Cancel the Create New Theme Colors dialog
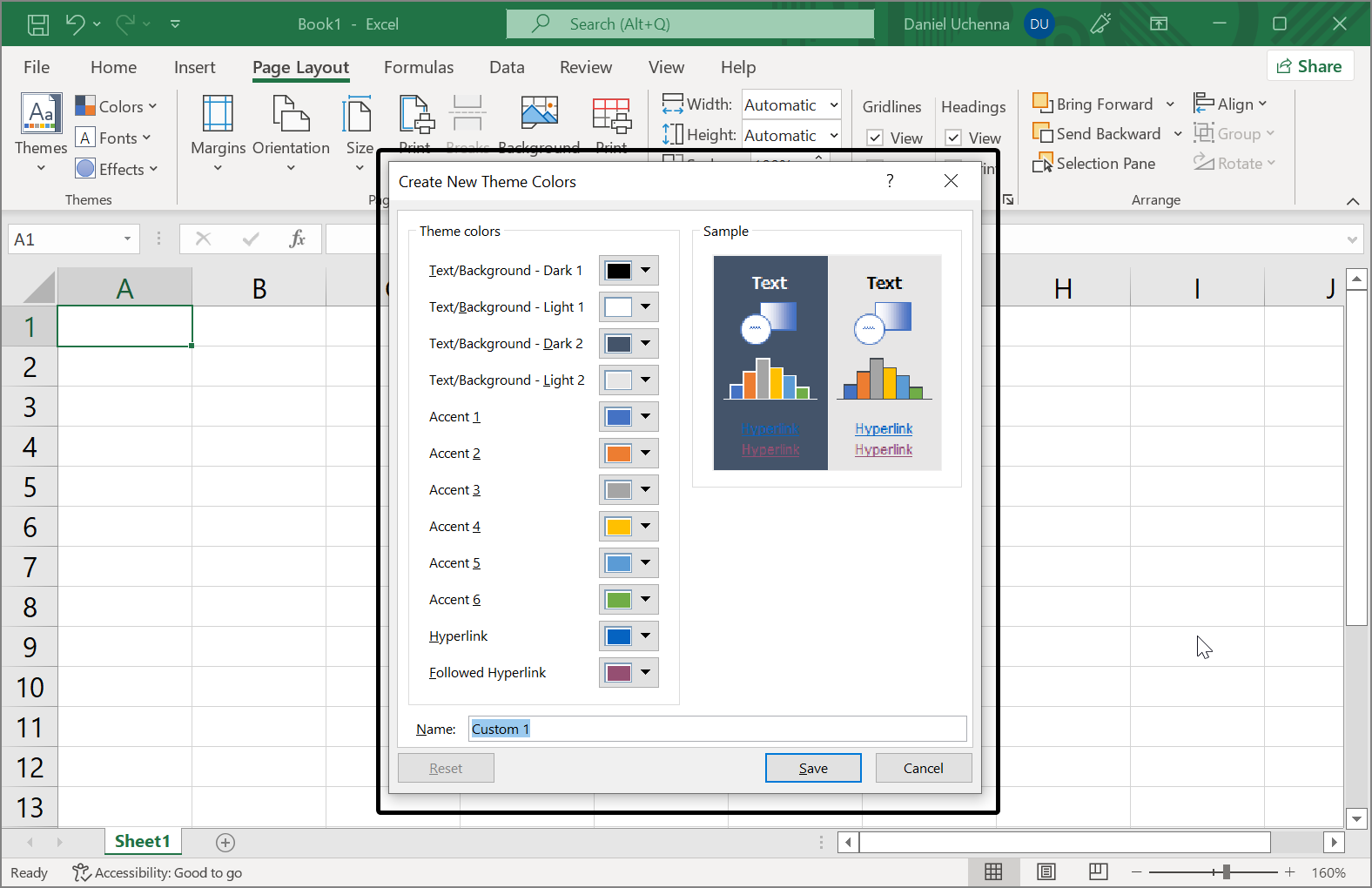Screen dimensions: 1372x888 pos(923,768)
